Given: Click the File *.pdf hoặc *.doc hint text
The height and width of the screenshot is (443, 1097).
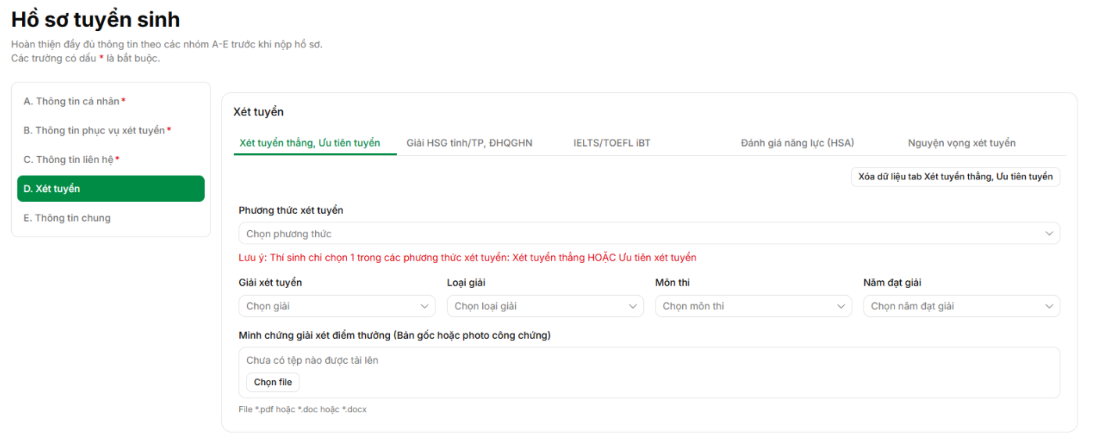Looking at the screenshot, I should 302,409.
